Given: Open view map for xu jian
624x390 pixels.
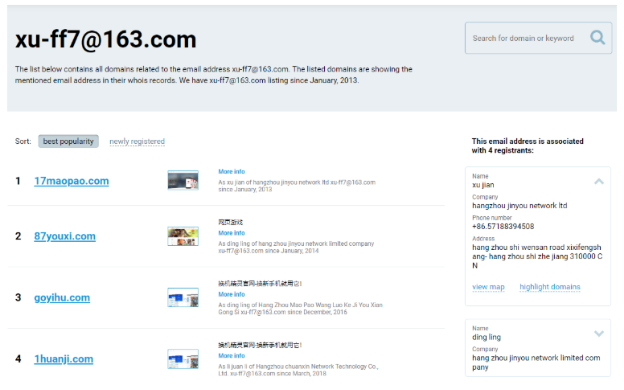Looking at the screenshot, I should pyautogui.click(x=488, y=287).
